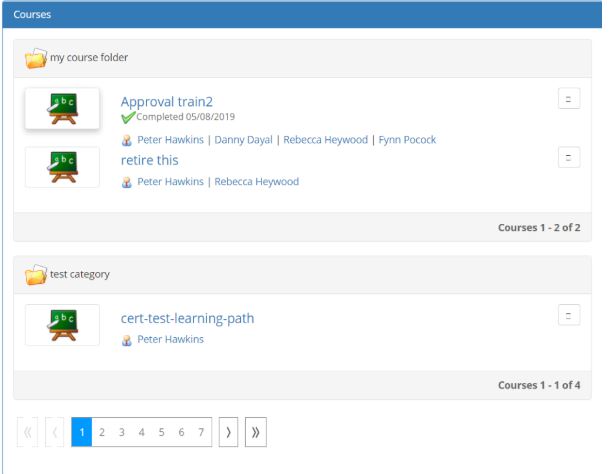Open the retire this course
Image resolution: width=612 pixels, height=474 pixels.
pos(149,160)
